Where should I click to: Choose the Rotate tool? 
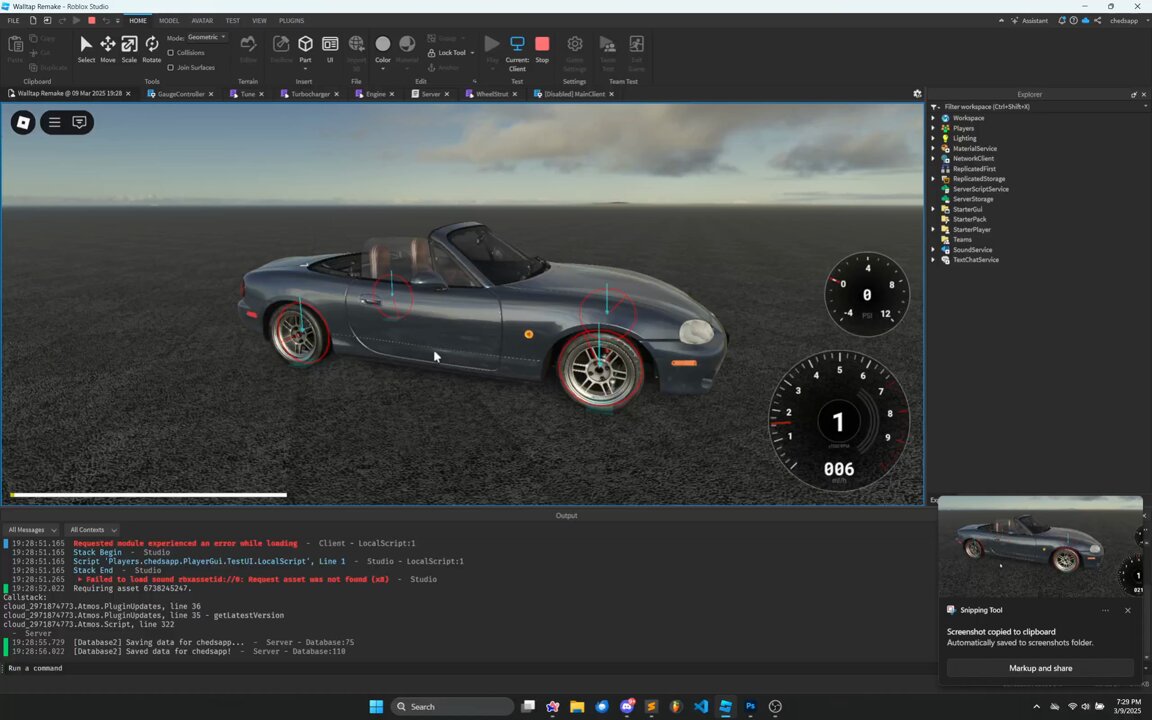pyautogui.click(x=151, y=49)
